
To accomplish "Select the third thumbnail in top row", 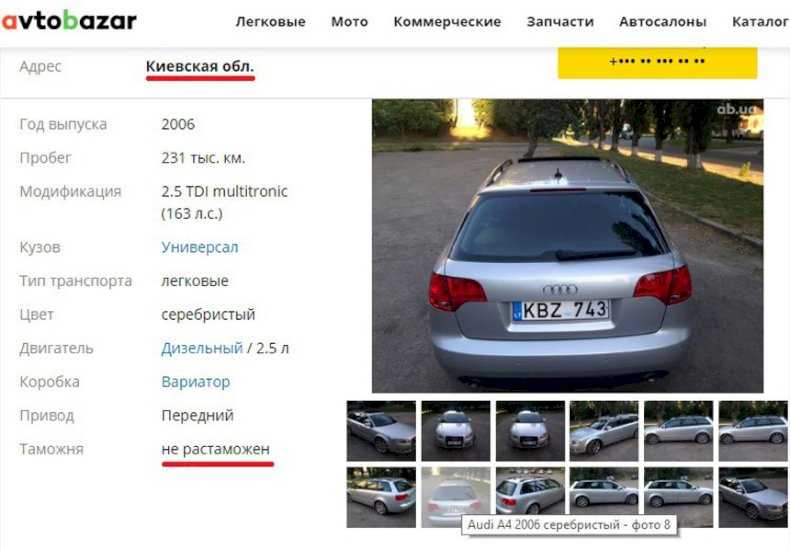I will pos(530,431).
